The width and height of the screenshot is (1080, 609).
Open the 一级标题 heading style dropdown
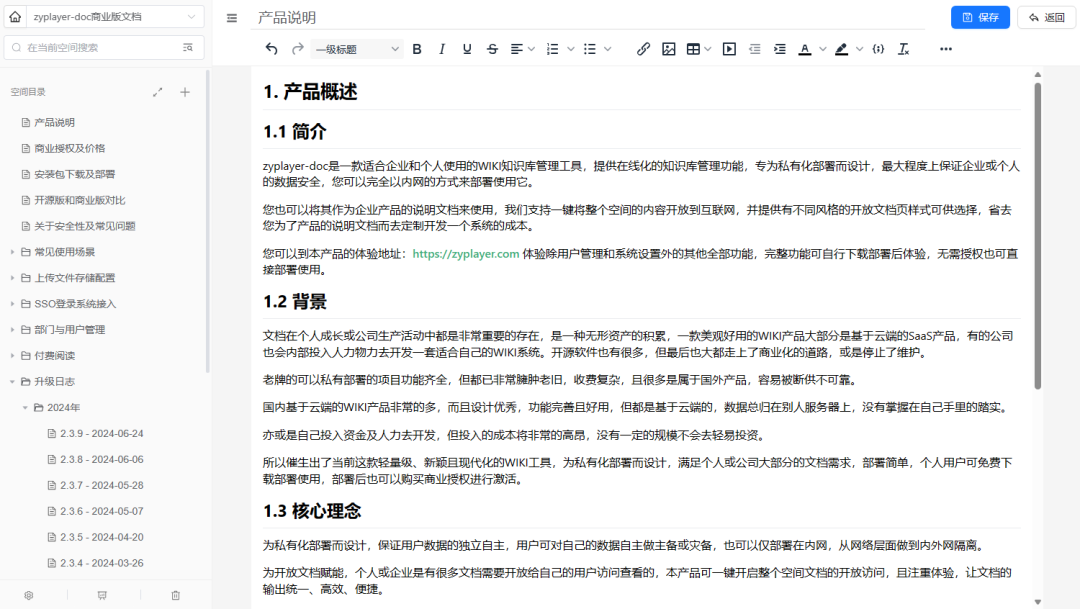[358, 49]
